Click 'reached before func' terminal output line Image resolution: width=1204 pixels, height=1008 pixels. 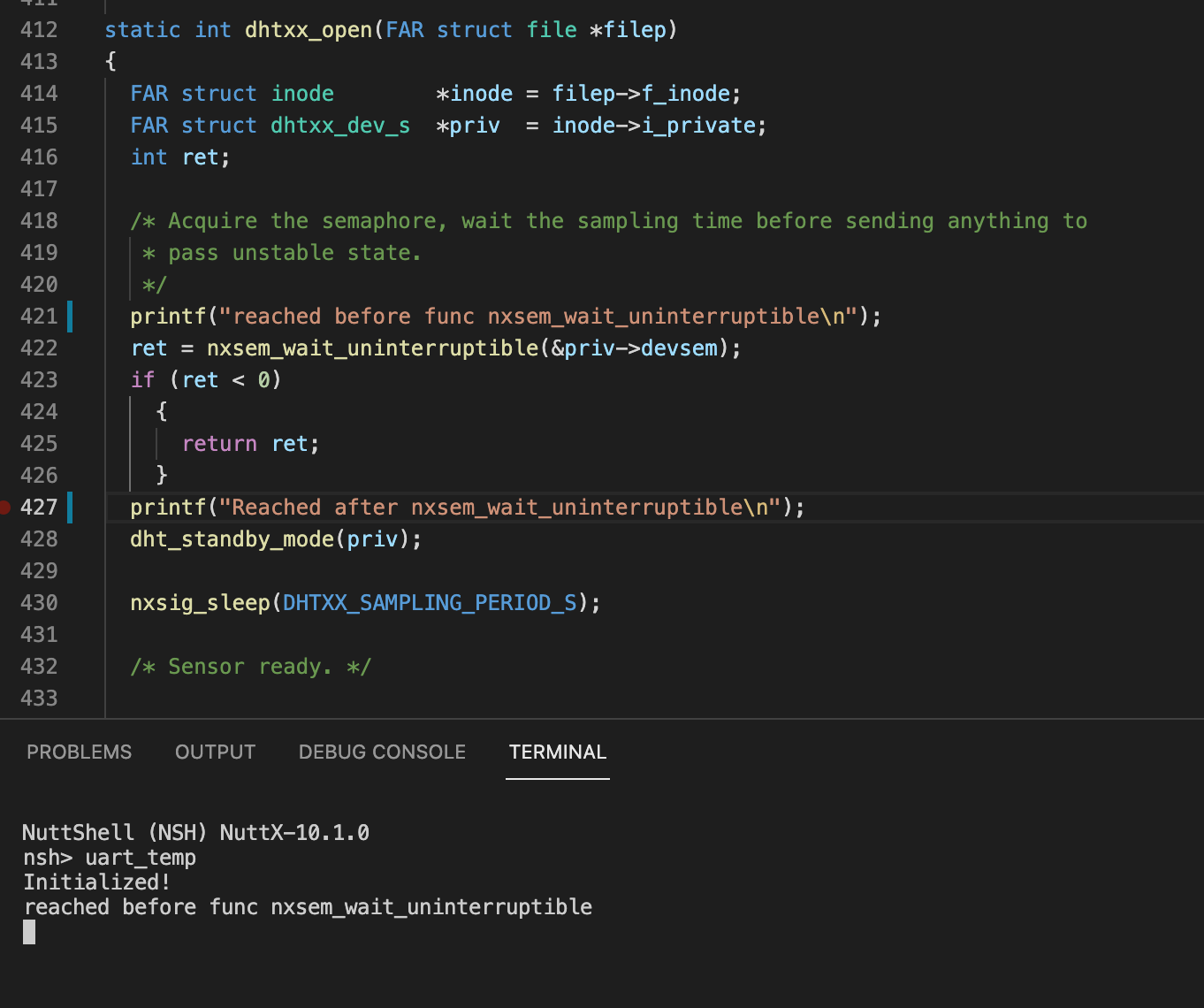(308, 907)
